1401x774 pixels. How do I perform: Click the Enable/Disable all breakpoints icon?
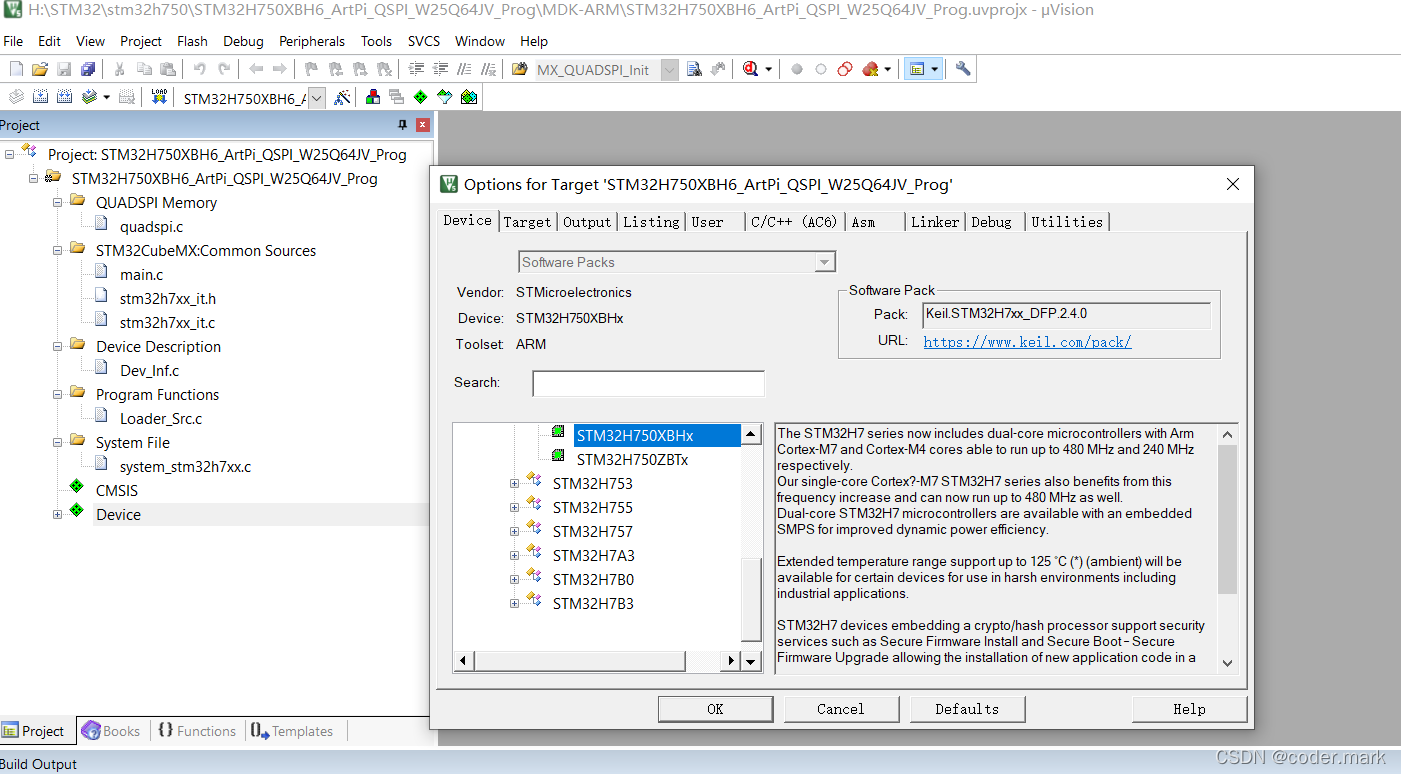point(845,69)
